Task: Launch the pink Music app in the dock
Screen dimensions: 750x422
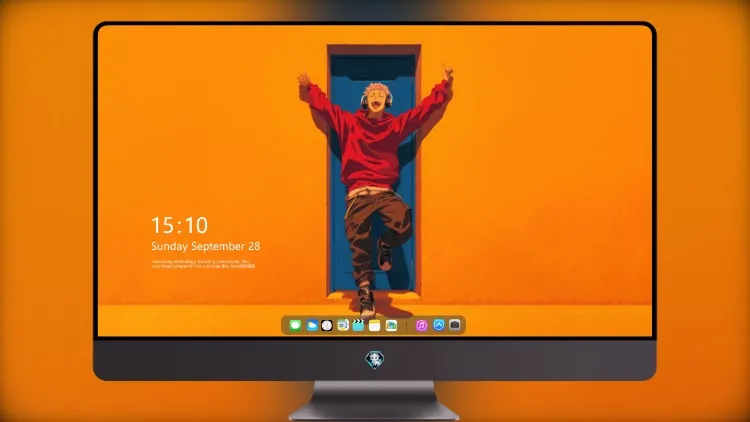Action: click(x=421, y=325)
